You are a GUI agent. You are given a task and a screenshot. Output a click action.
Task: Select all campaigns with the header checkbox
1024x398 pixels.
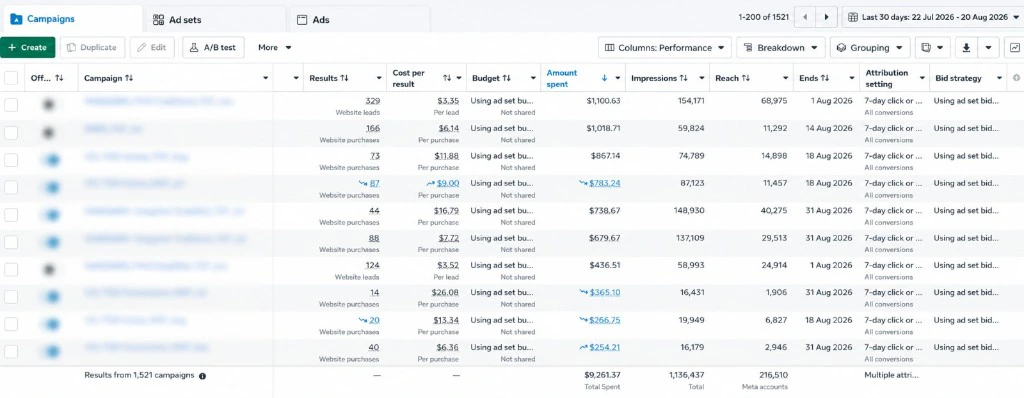(11, 78)
